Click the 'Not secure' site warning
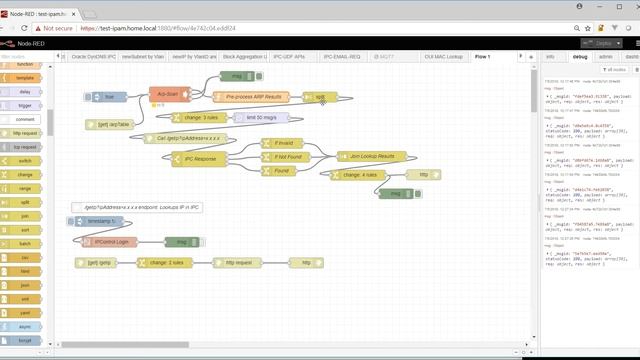Image resolution: width=640 pixels, height=360 pixels. tap(54, 28)
